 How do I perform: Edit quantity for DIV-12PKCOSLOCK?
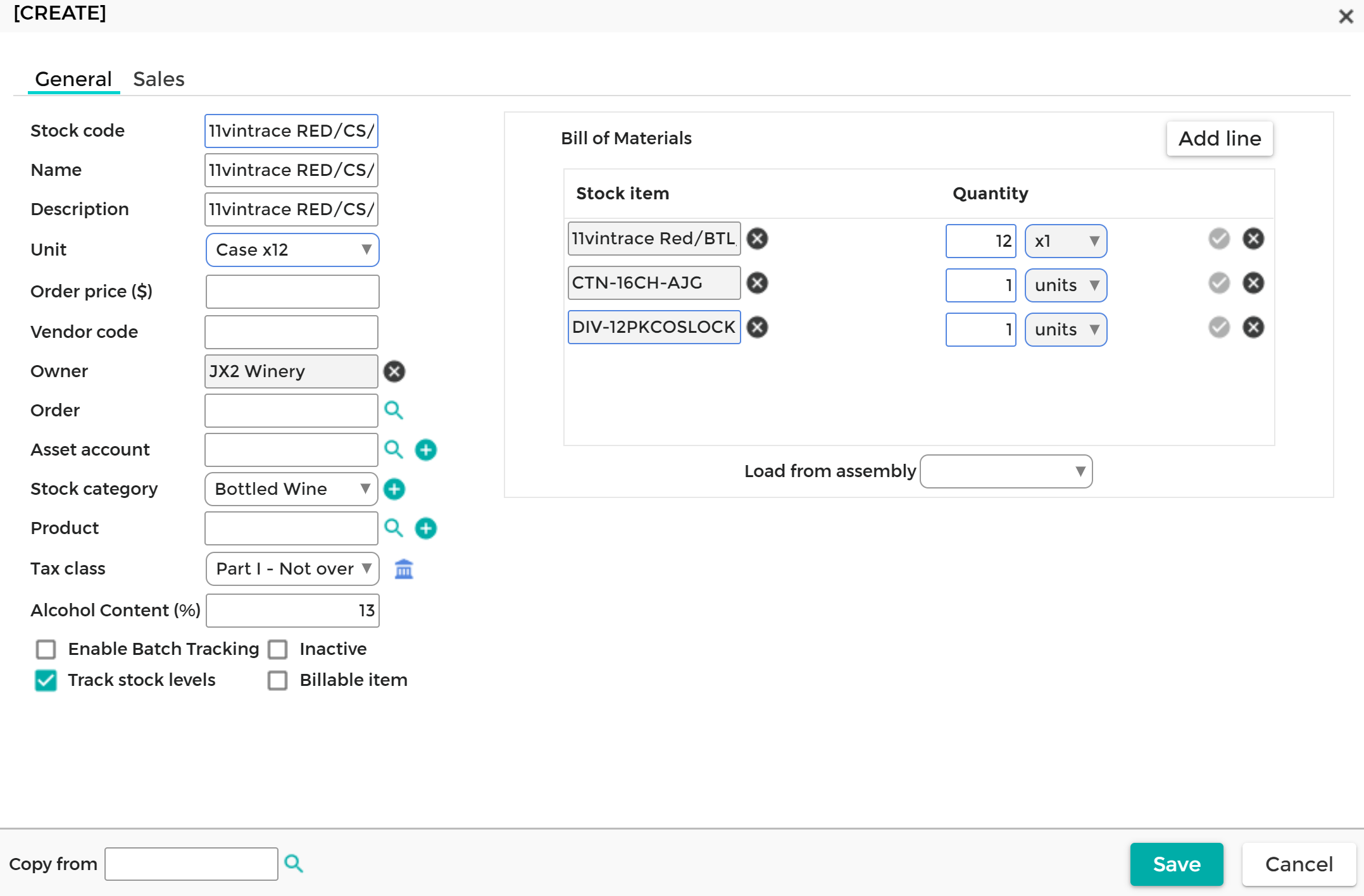pyautogui.click(x=980, y=330)
